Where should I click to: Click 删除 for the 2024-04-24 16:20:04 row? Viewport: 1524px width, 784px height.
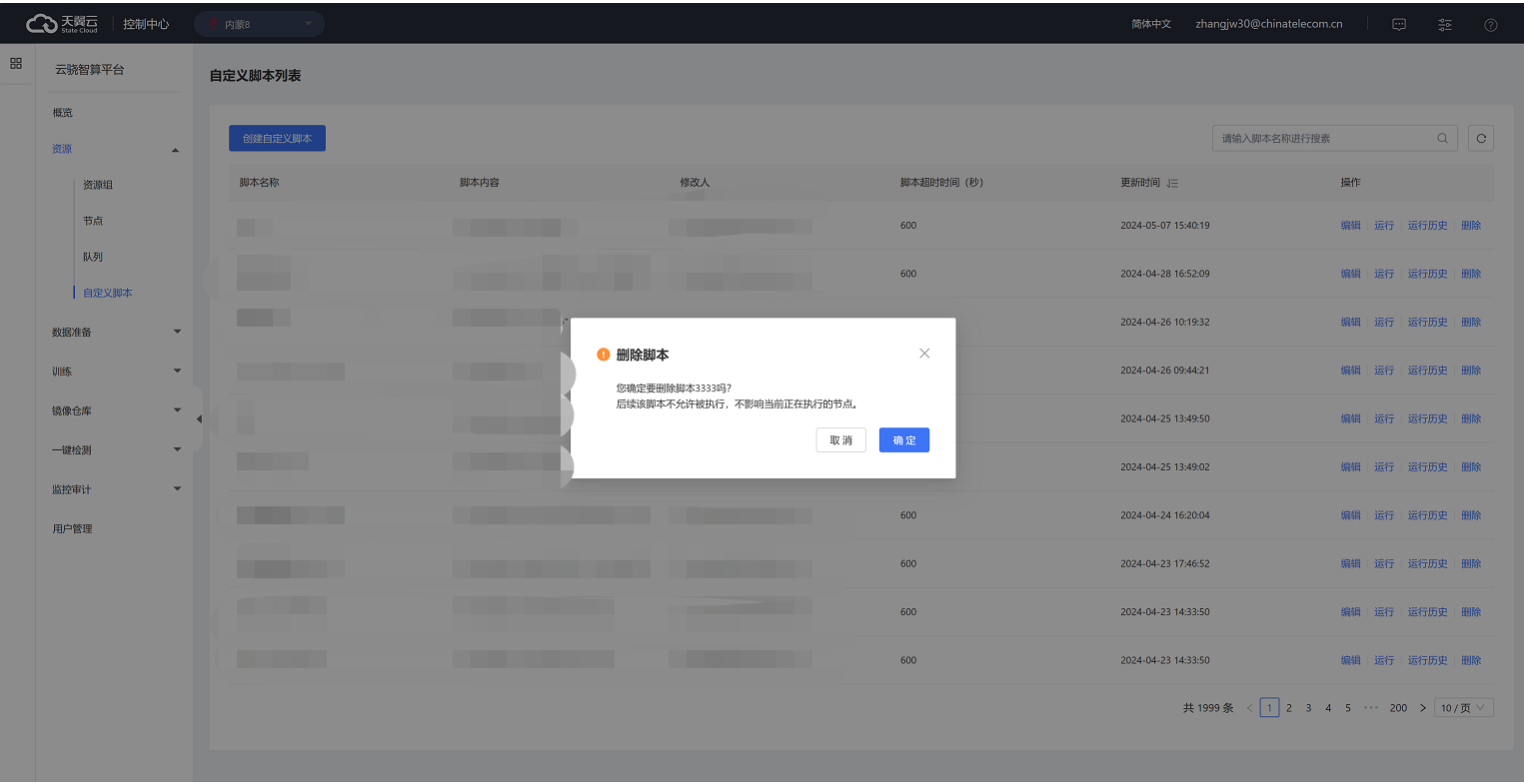(1471, 515)
